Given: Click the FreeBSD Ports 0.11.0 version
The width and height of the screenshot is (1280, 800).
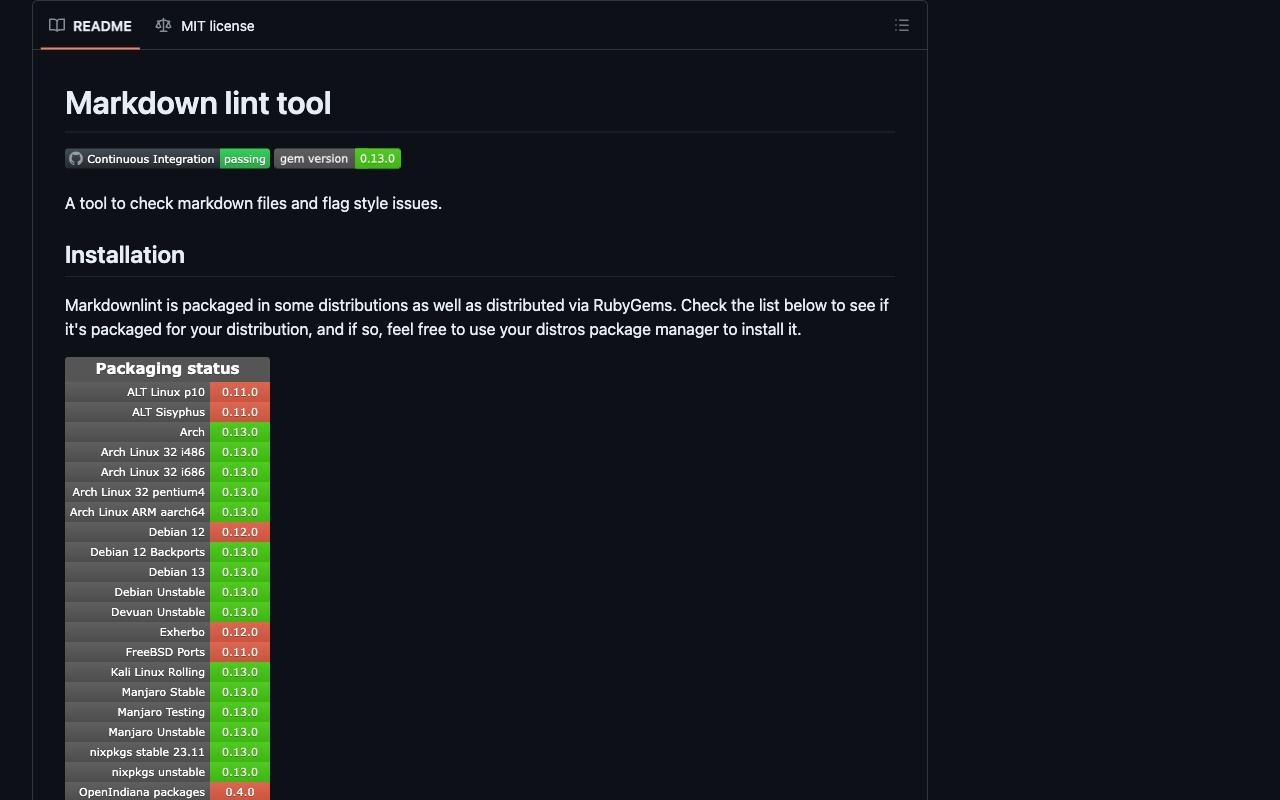Looking at the screenshot, I should (240, 652).
